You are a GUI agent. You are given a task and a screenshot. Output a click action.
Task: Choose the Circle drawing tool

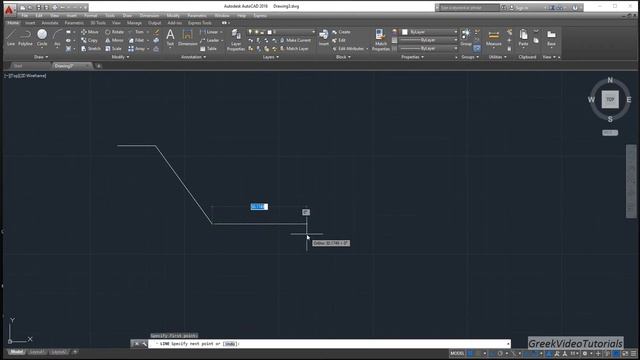coord(42,37)
